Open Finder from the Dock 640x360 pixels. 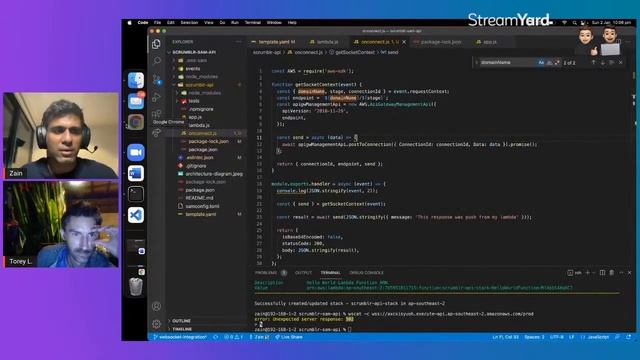tap(136, 80)
